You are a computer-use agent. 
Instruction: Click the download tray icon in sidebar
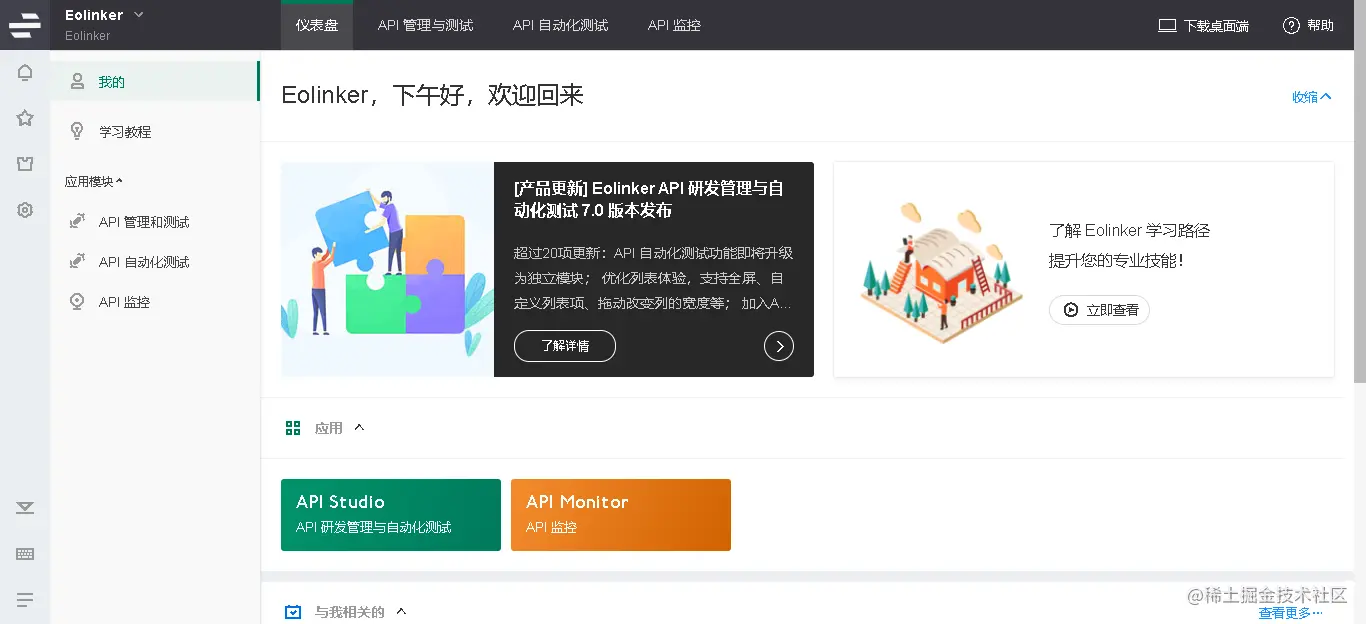pyautogui.click(x=25, y=508)
